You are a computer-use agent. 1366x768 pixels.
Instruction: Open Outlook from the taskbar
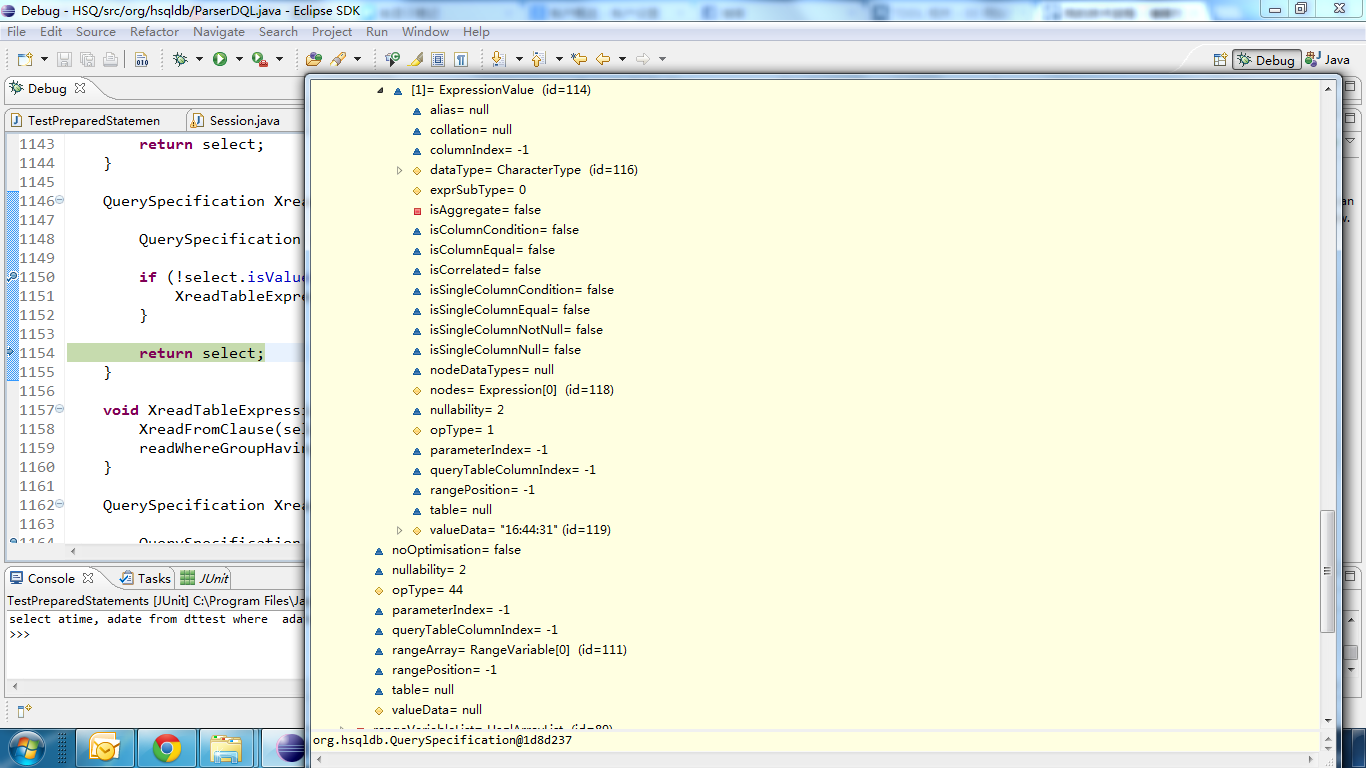coord(105,748)
